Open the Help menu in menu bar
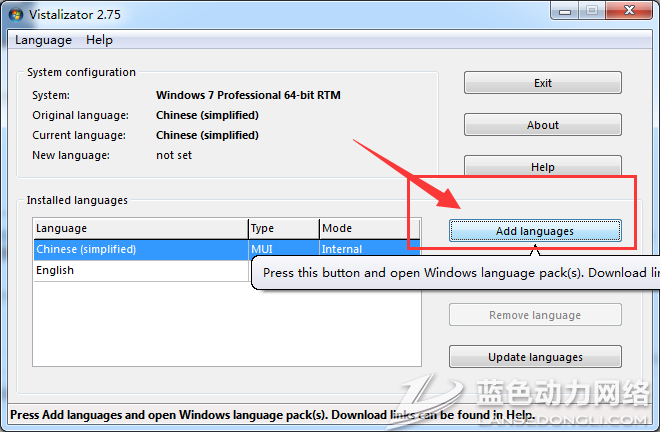The height and width of the screenshot is (432, 660). tap(99, 40)
